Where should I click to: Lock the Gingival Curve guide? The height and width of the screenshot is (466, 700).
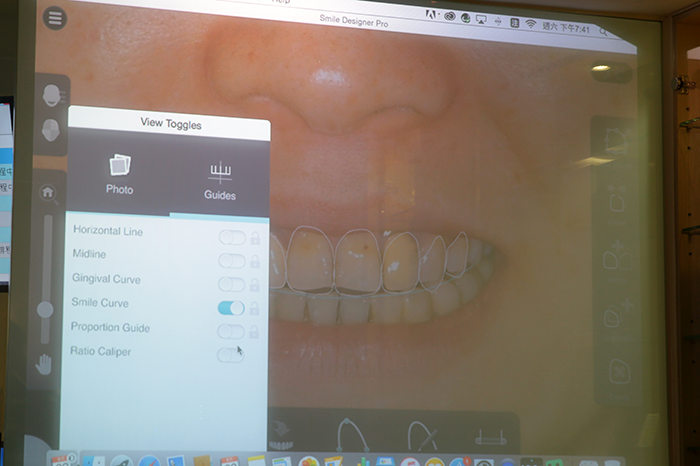[x=254, y=285]
